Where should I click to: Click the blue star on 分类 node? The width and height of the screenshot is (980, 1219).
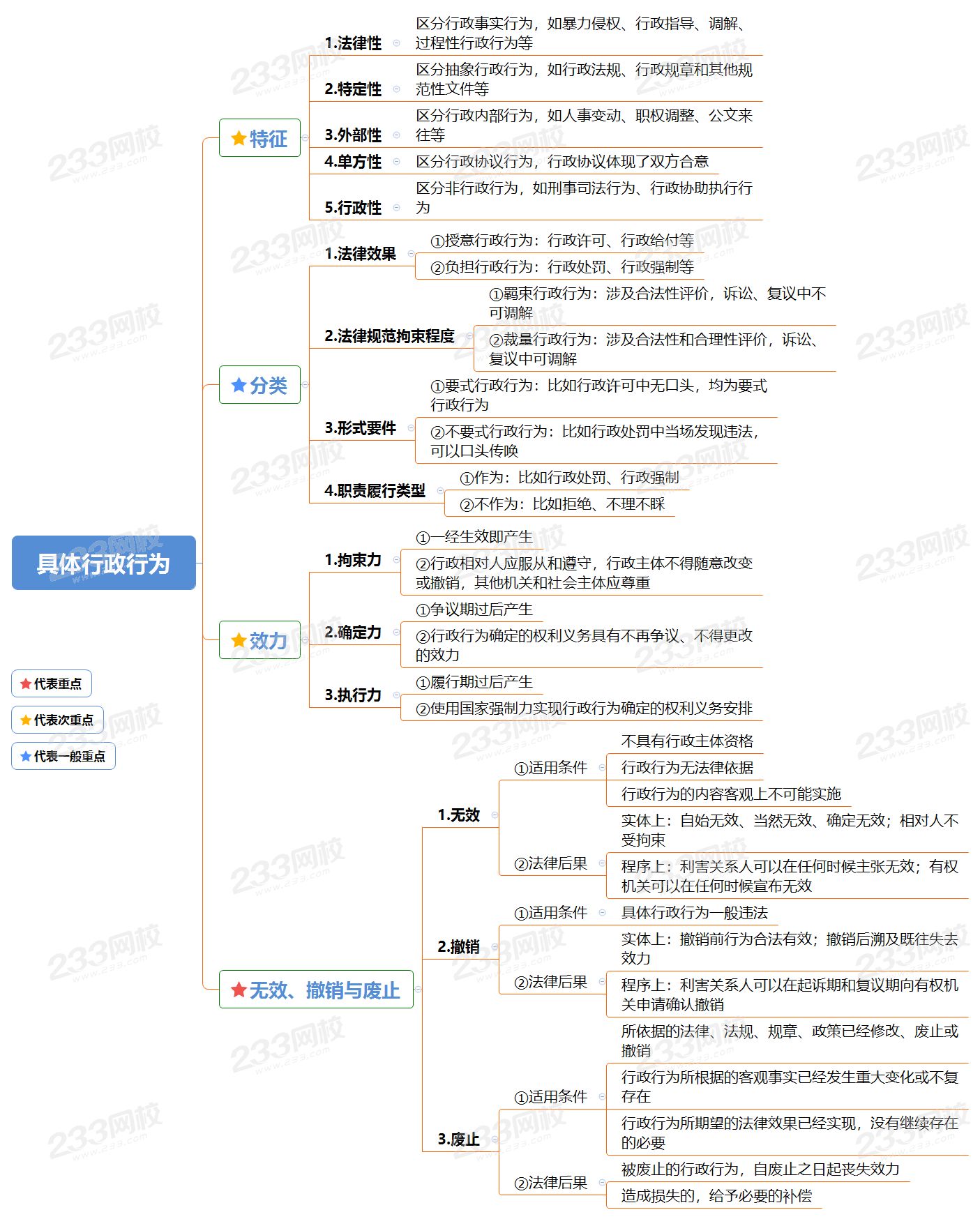tap(239, 385)
